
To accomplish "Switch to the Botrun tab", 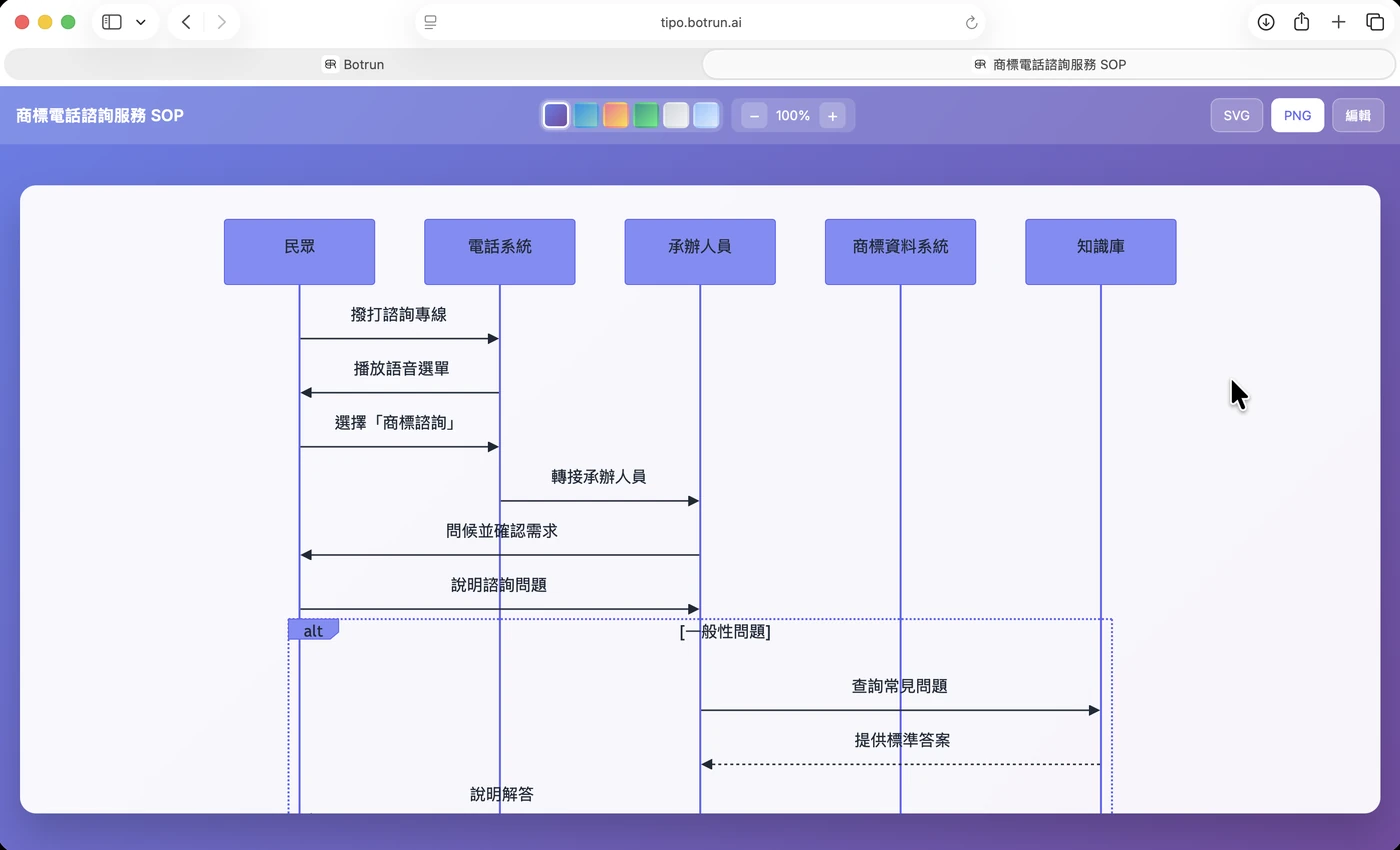I will tap(354, 64).
